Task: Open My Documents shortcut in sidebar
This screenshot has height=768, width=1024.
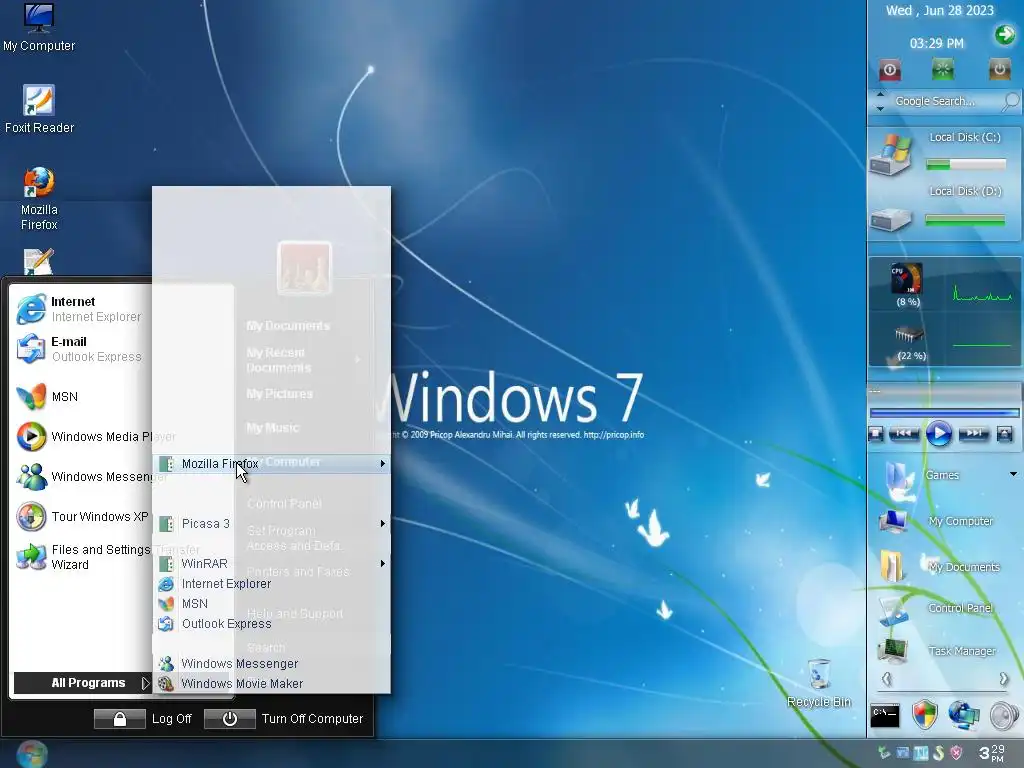Action: [x=938, y=566]
